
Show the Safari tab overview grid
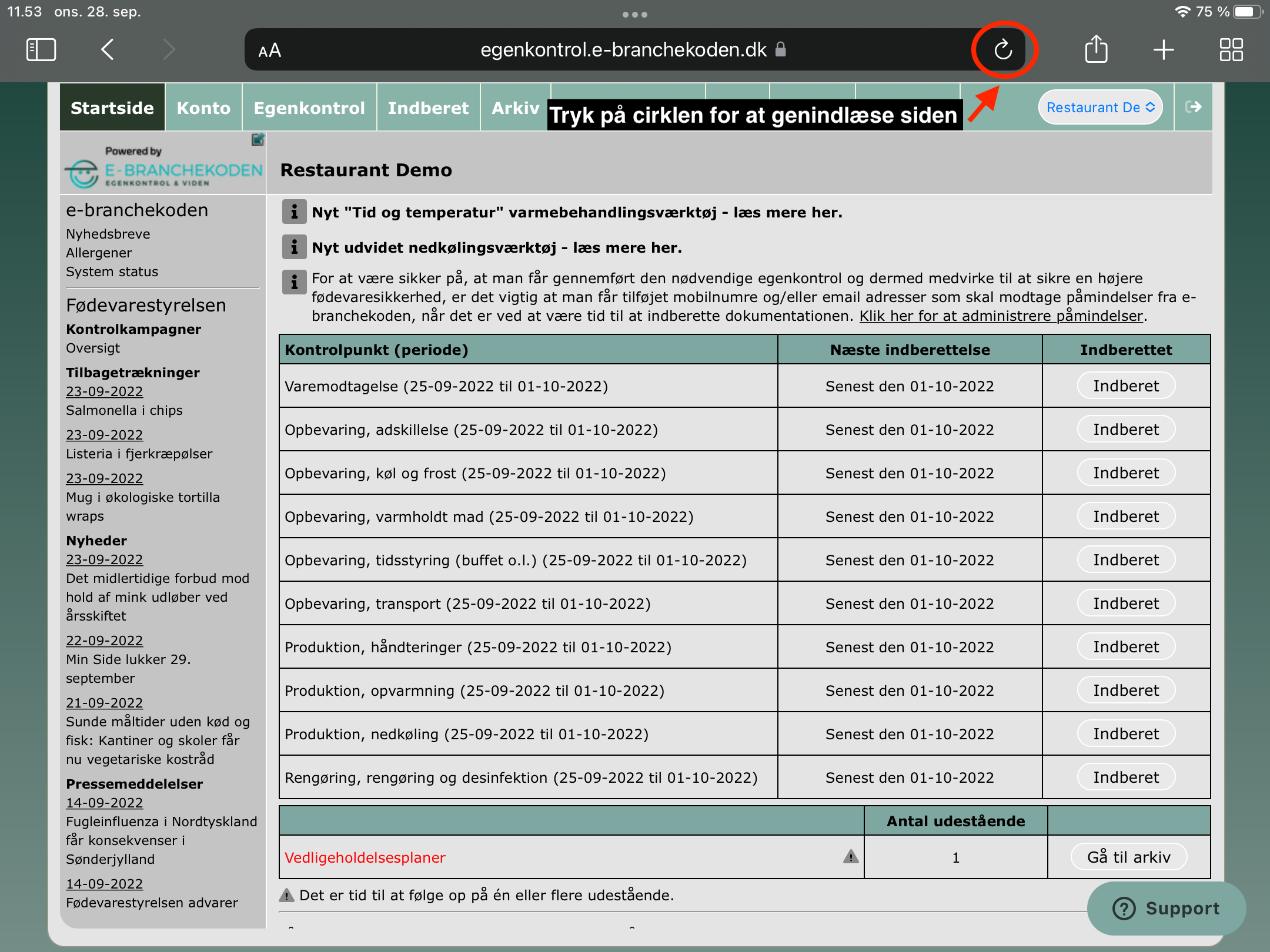tap(1231, 50)
